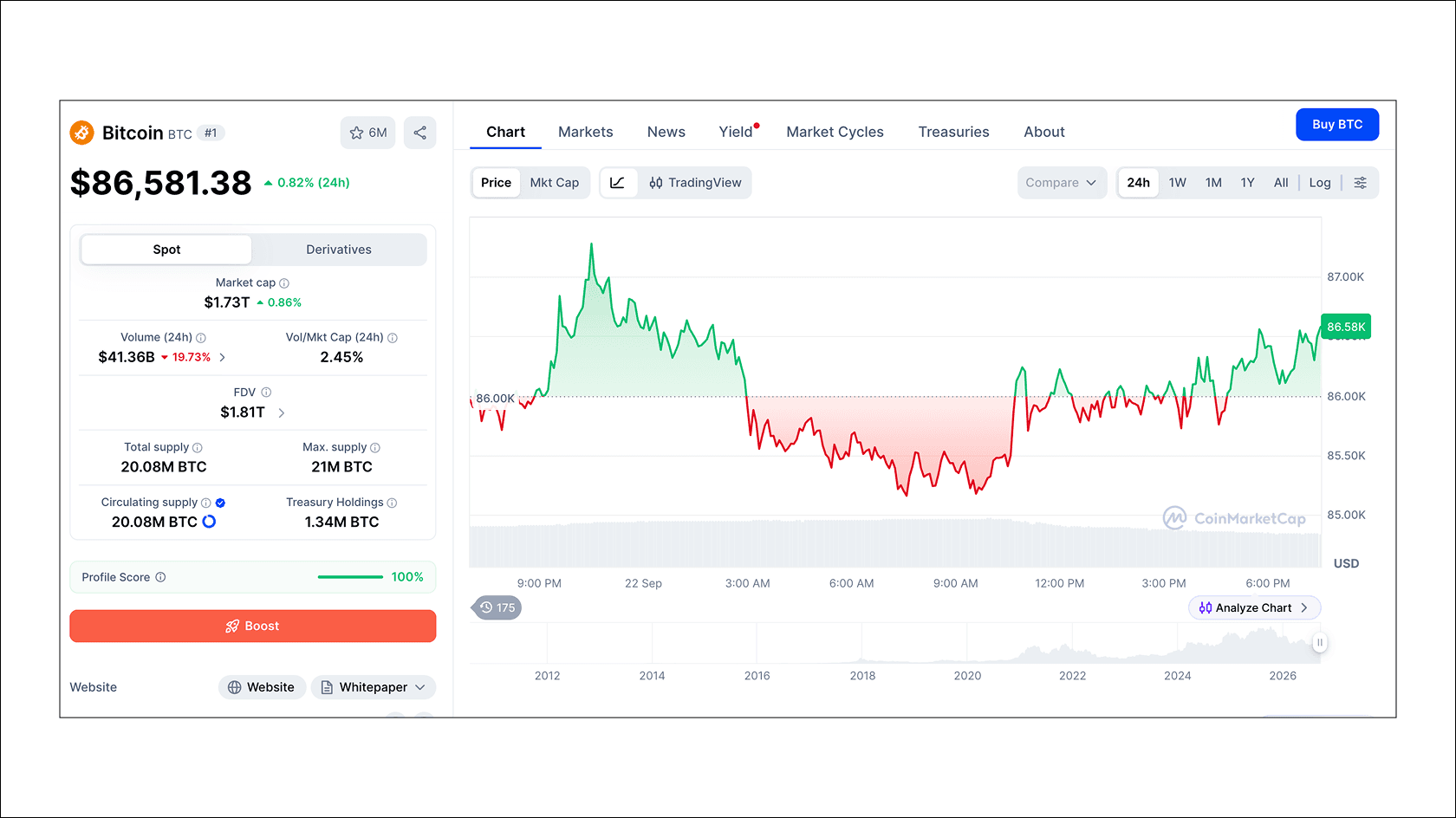Click the 1.34M BTC treasury value
This screenshot has height=818, width=1456.
pyautogui.click(x=341, y=522)
